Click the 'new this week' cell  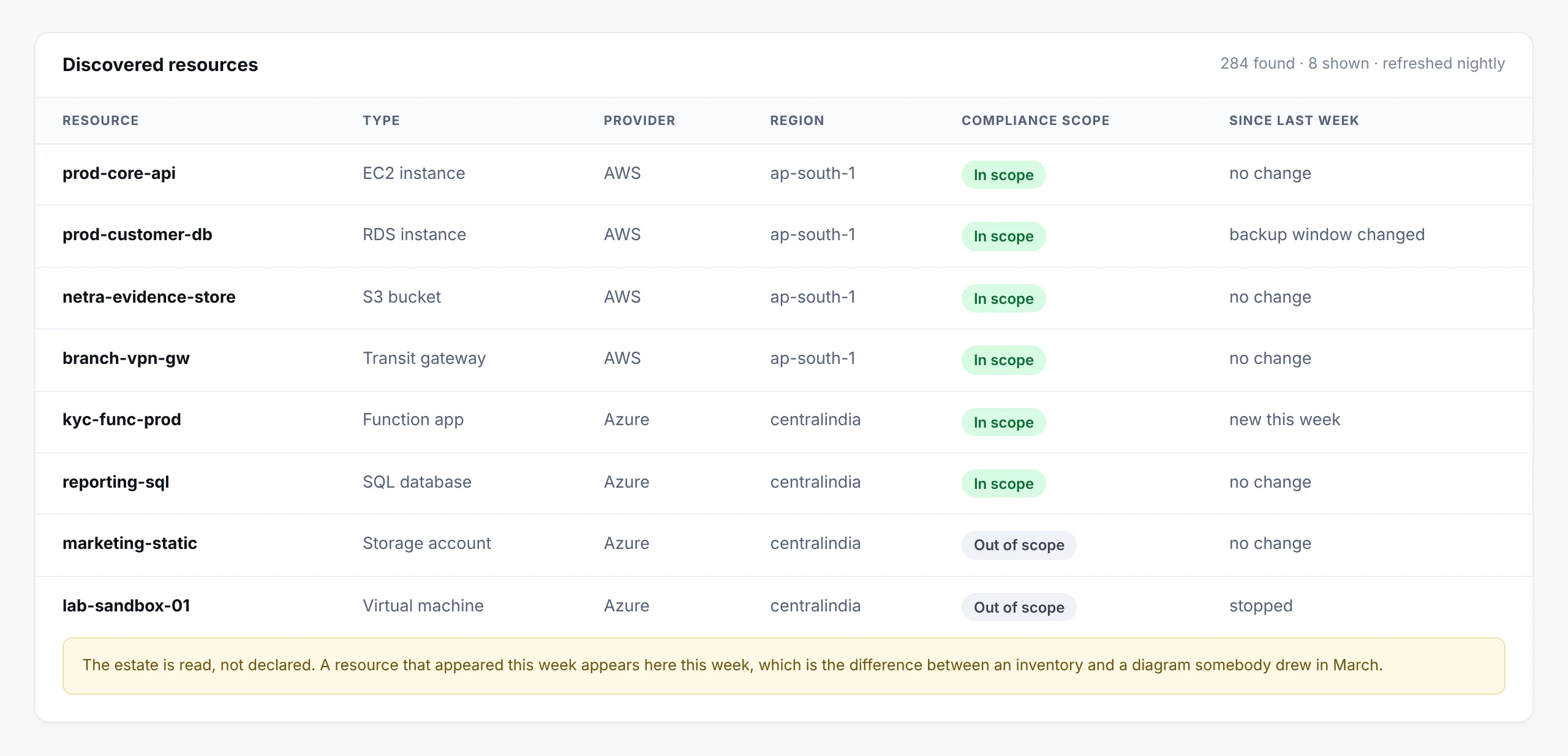[x=1284, y=420]
